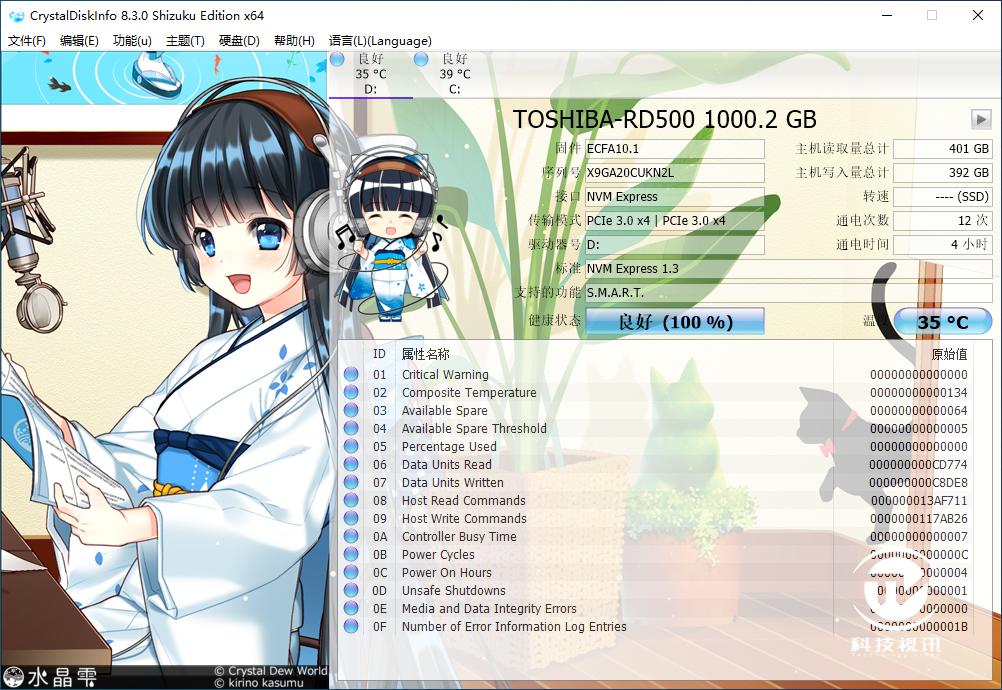Open the 编辑(E) menu
1002x690 pixels.
pyautogui.click(x=79, y=41)
